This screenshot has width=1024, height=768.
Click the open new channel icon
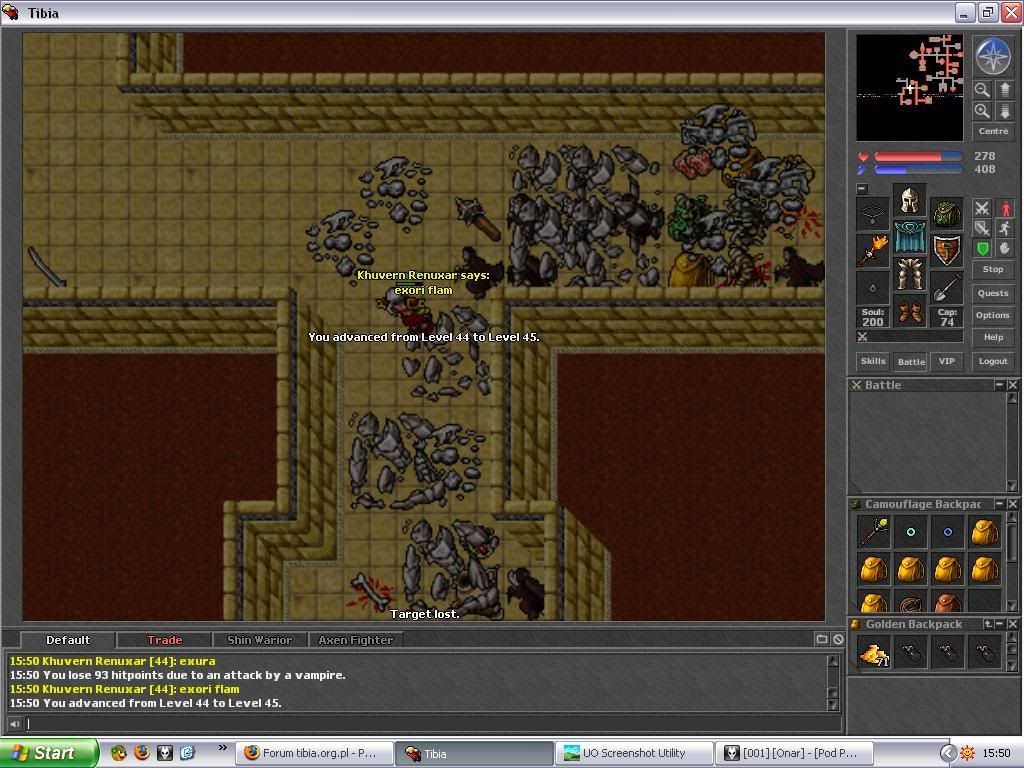coord(822,639)
